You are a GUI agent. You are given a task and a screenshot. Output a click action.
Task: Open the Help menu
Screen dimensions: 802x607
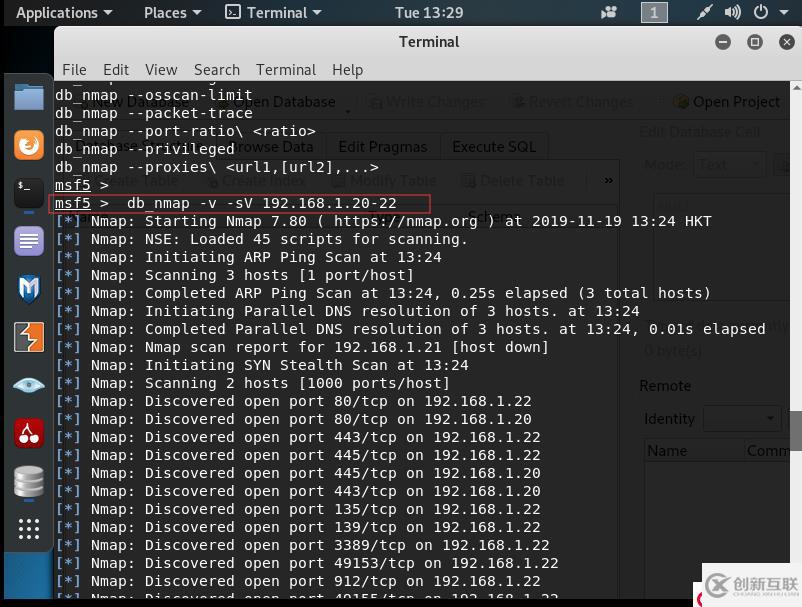(348, 70)
